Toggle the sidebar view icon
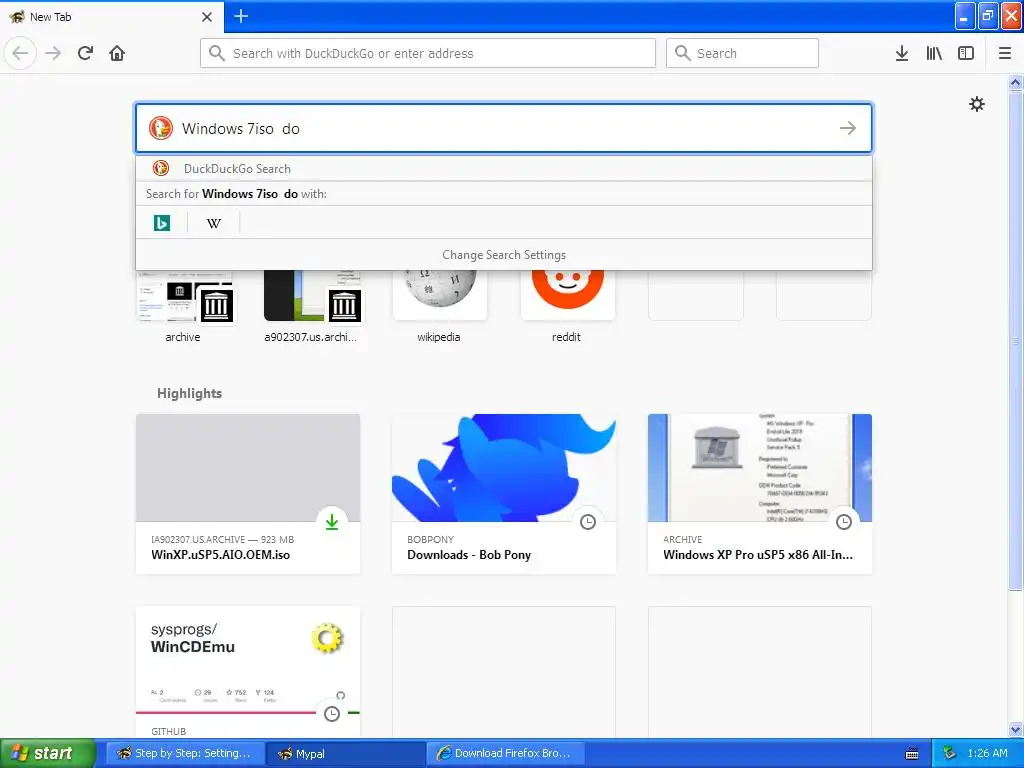The height and width of the screenshot is (768, 1024). pyautogui.click(x=966, y=53)
